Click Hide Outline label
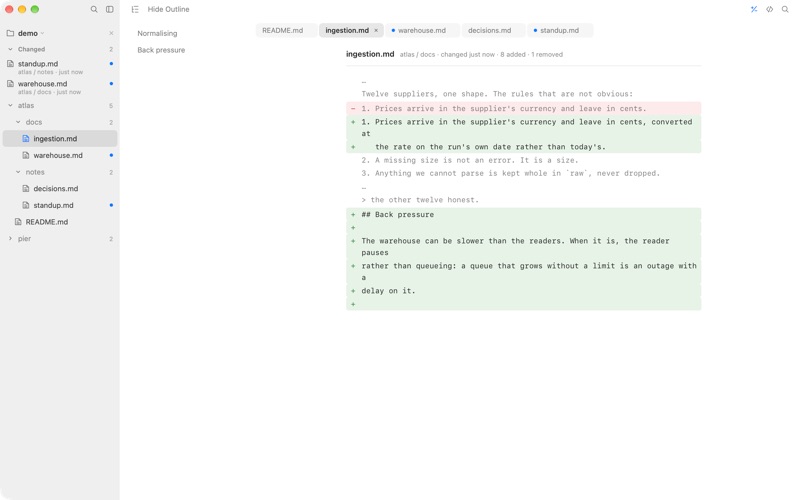Screen dimensions: 800x500 (x=168, y=9)
